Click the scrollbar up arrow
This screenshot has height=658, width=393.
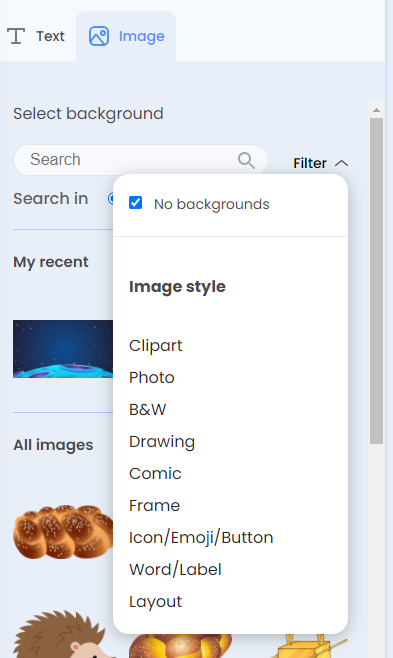pos(376,110)
